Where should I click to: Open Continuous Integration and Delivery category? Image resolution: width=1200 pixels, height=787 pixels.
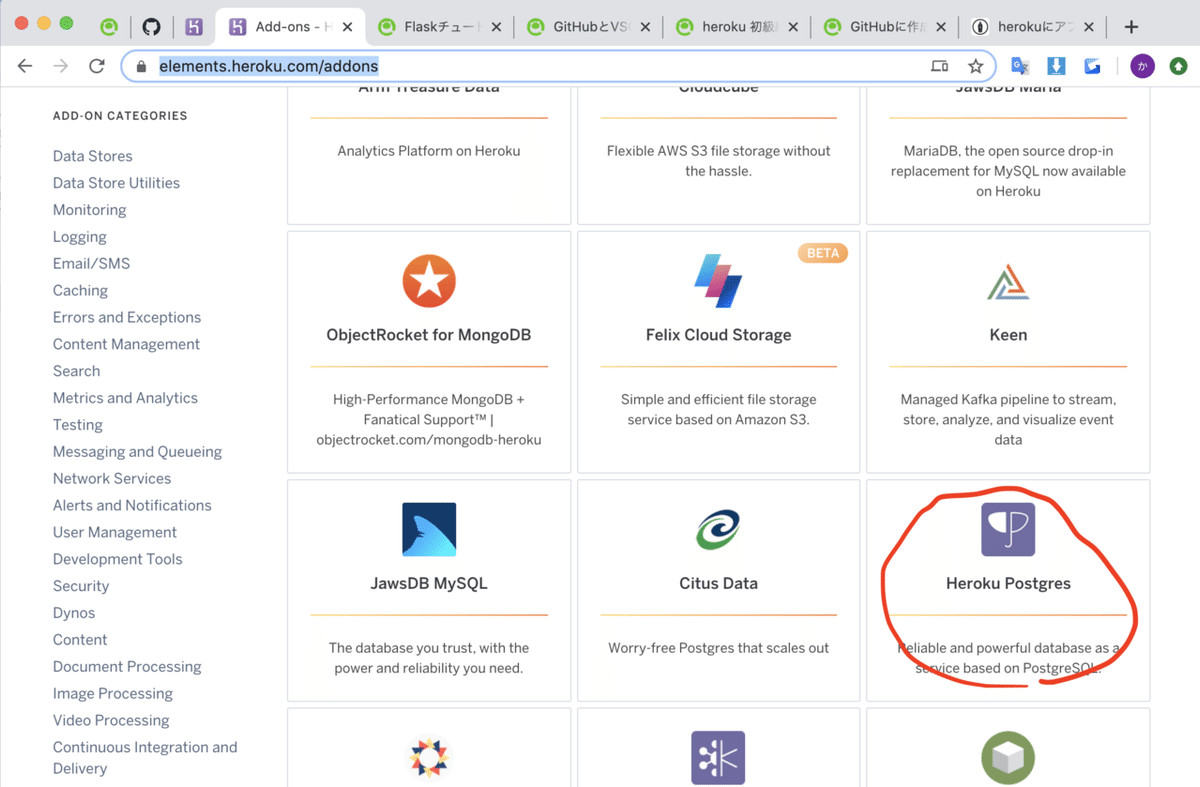tap(145, 758)
